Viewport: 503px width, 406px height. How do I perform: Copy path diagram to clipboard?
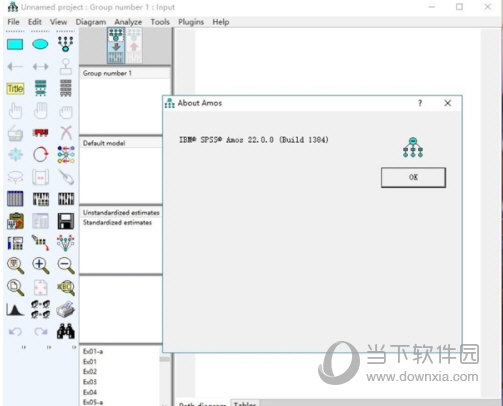coord(15,221)
